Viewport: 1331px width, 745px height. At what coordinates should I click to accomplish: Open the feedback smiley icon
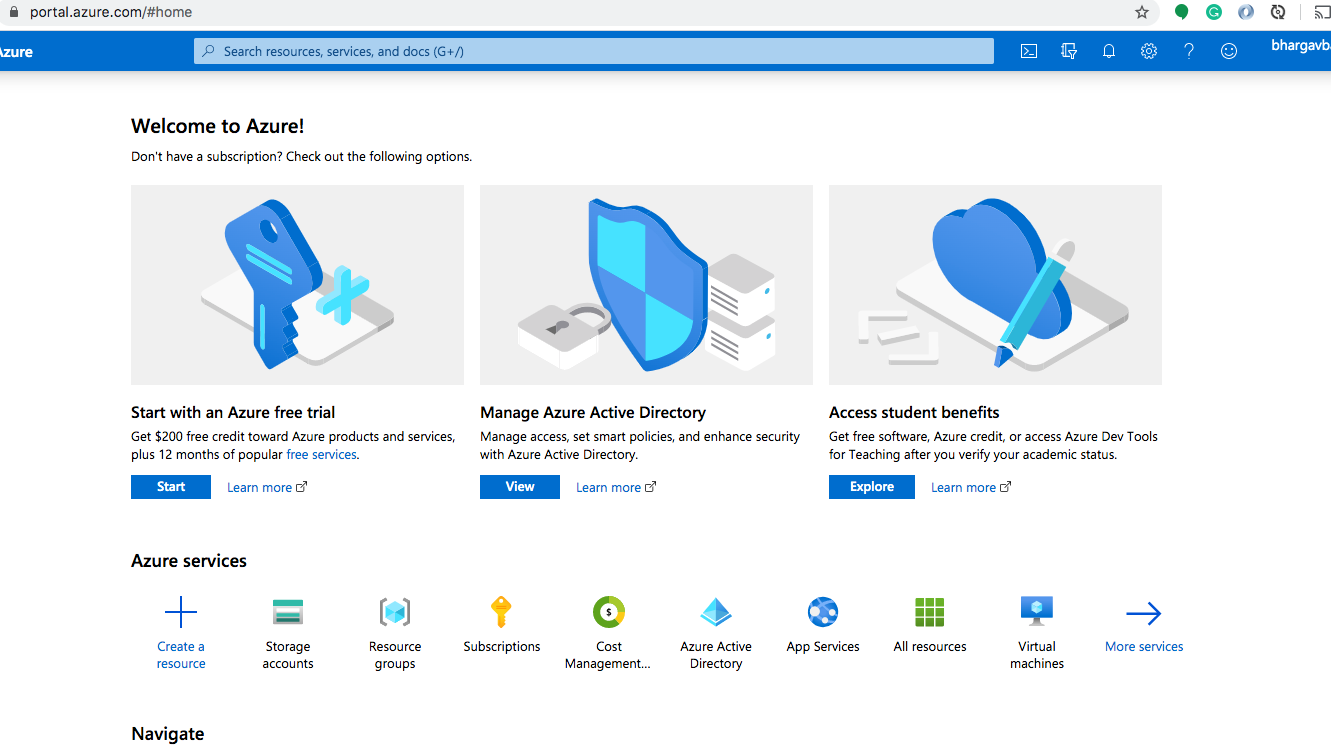[x=1229, y=51]
